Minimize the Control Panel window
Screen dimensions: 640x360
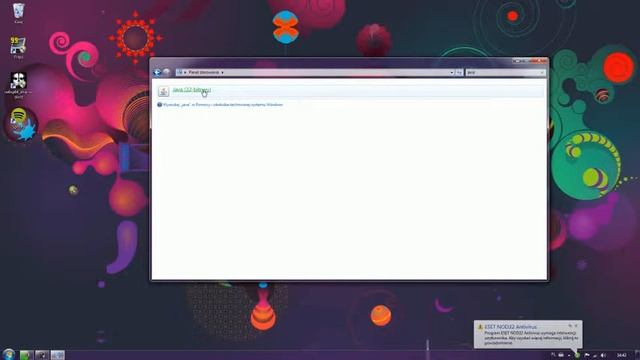(517, 61)
